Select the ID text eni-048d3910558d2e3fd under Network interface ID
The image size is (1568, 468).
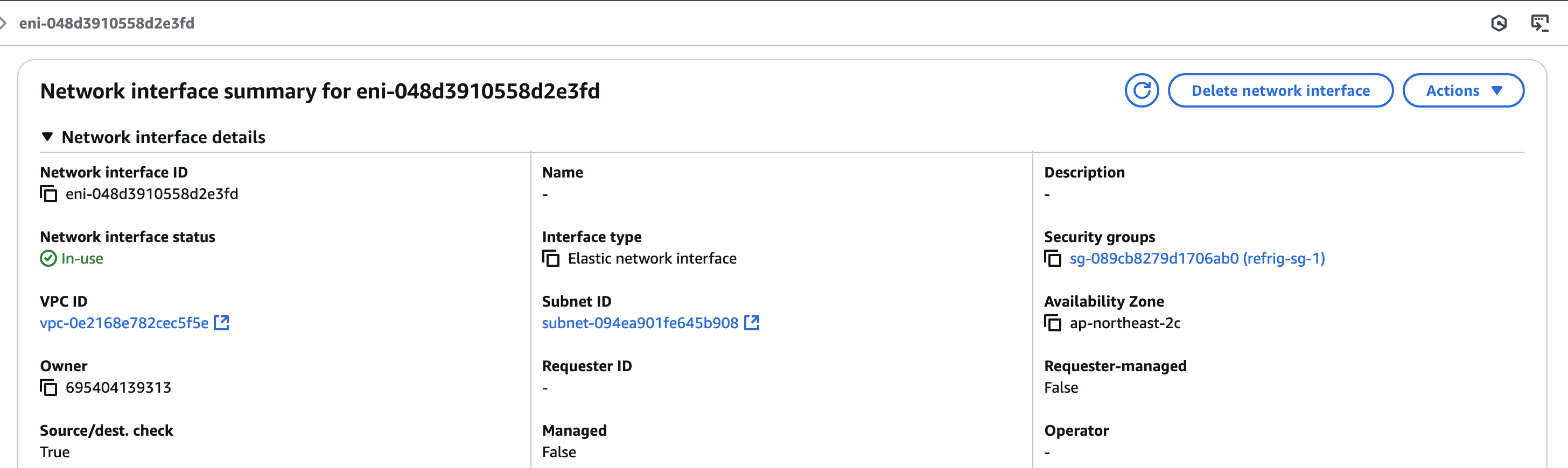coord(151,194)
